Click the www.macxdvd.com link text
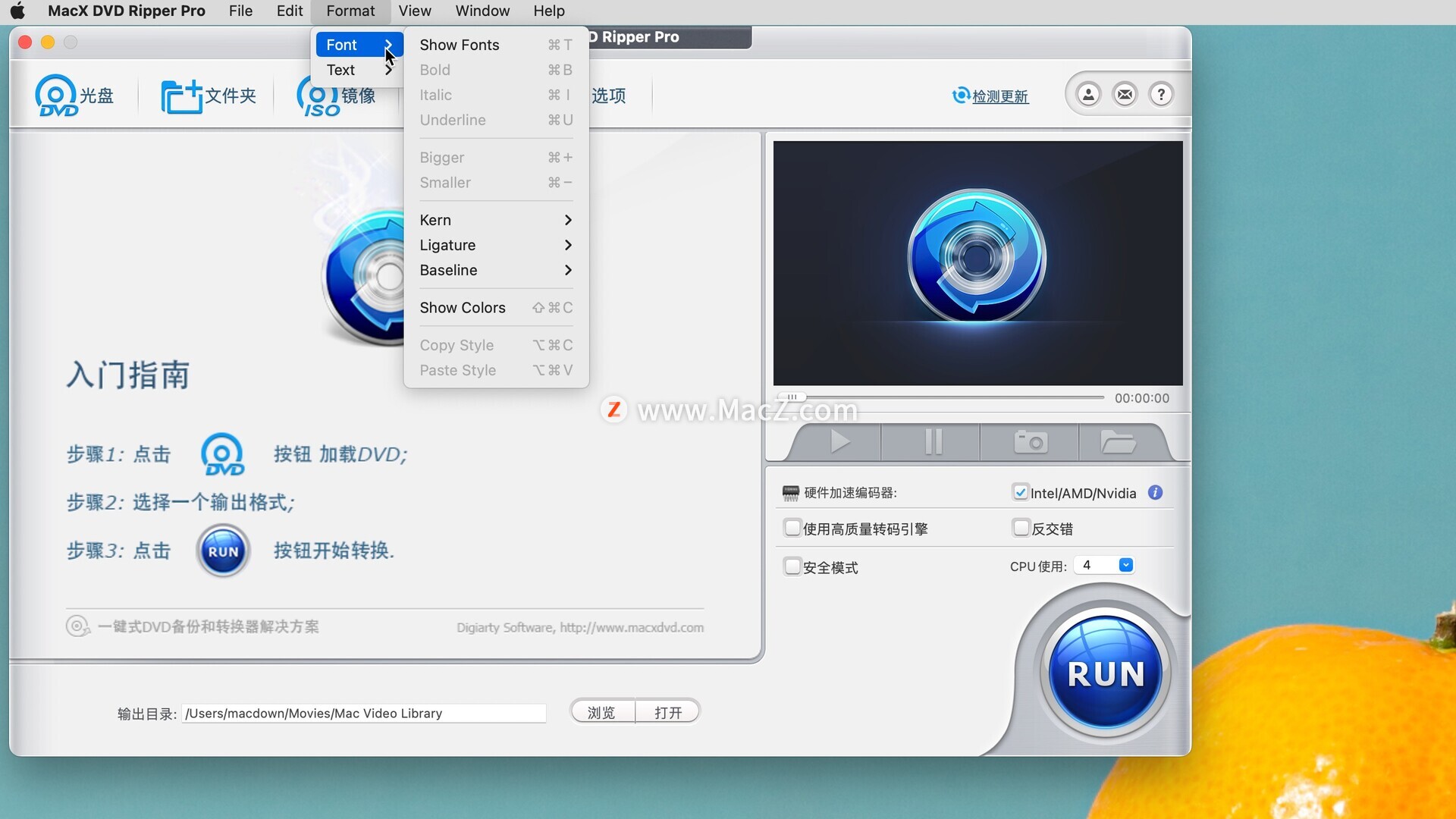 coord(631,628)
